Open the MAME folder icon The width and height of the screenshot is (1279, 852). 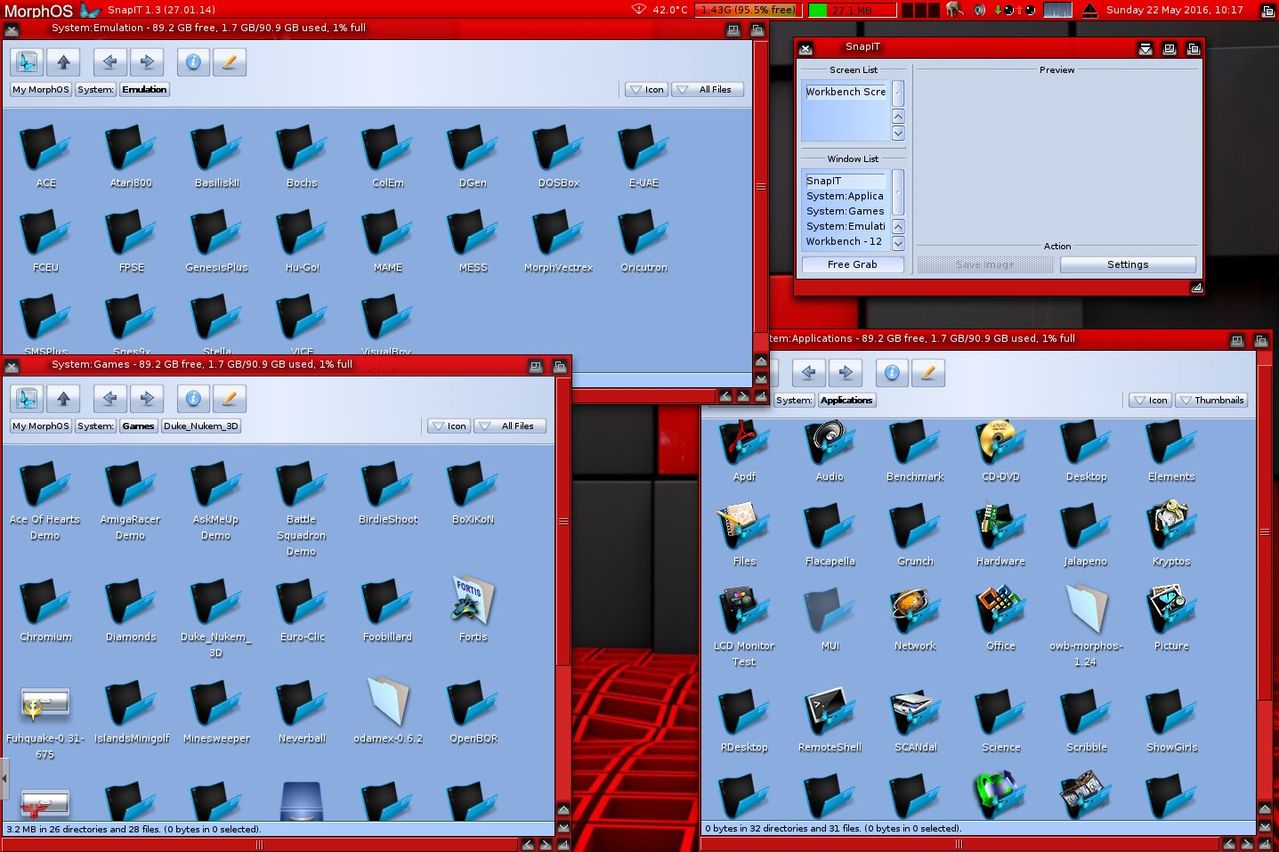click(x=387, y=235)
